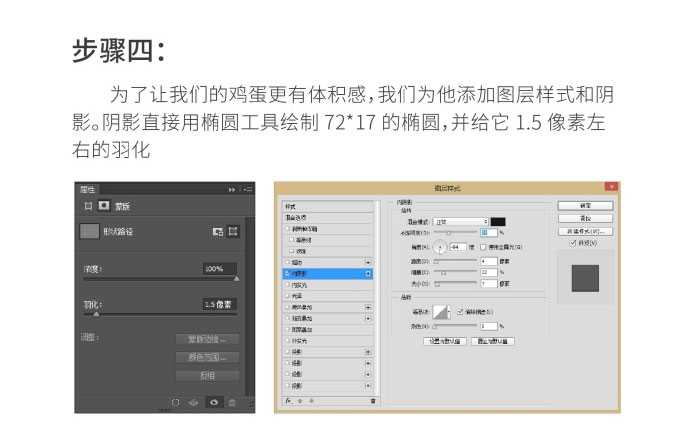The image size is (690, 444).
Task: Click the Inner Shadow choke slider
Action: 456,273
